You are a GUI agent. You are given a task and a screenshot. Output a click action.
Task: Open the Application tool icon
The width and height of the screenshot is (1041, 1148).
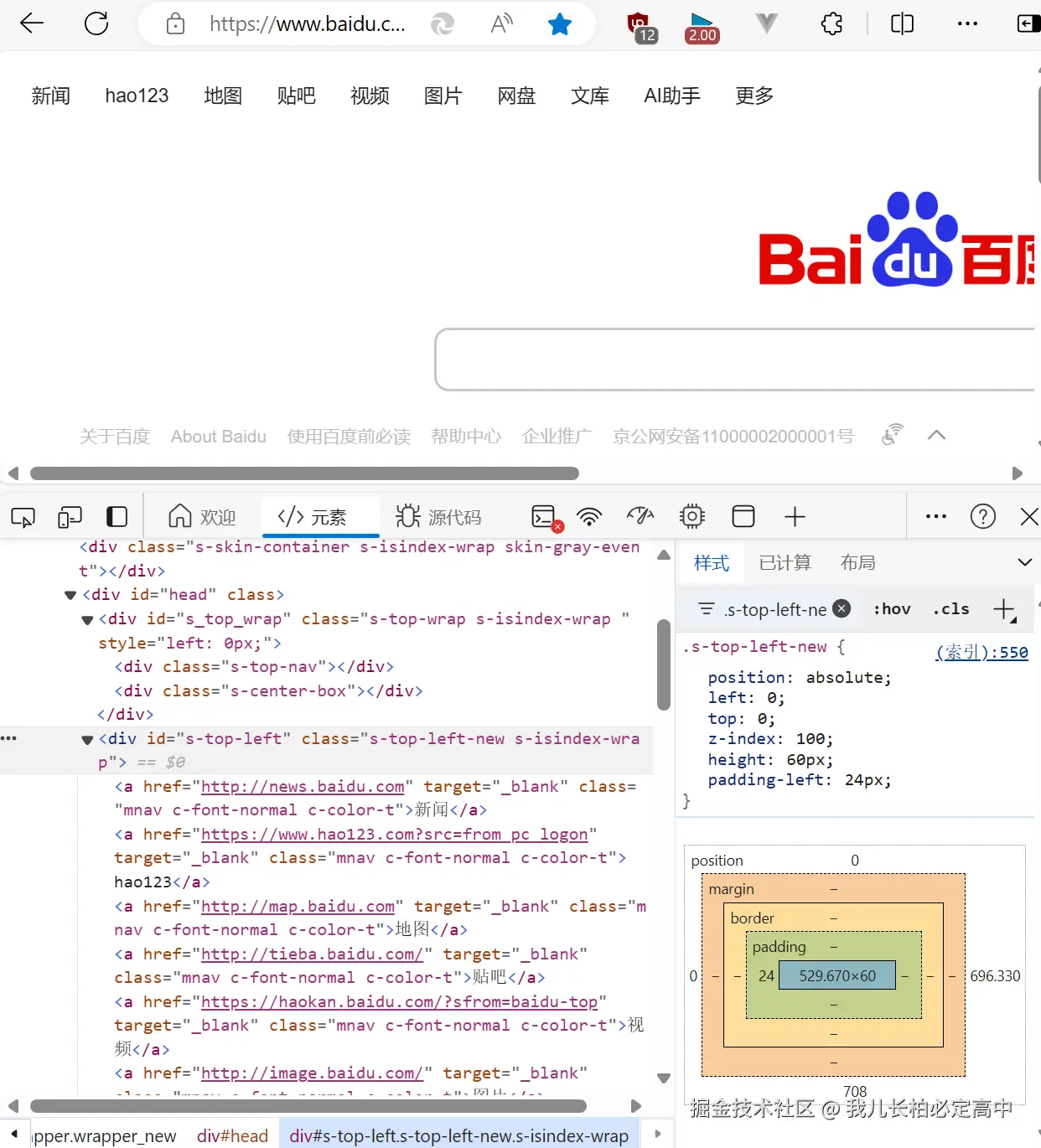pos(743,516)
